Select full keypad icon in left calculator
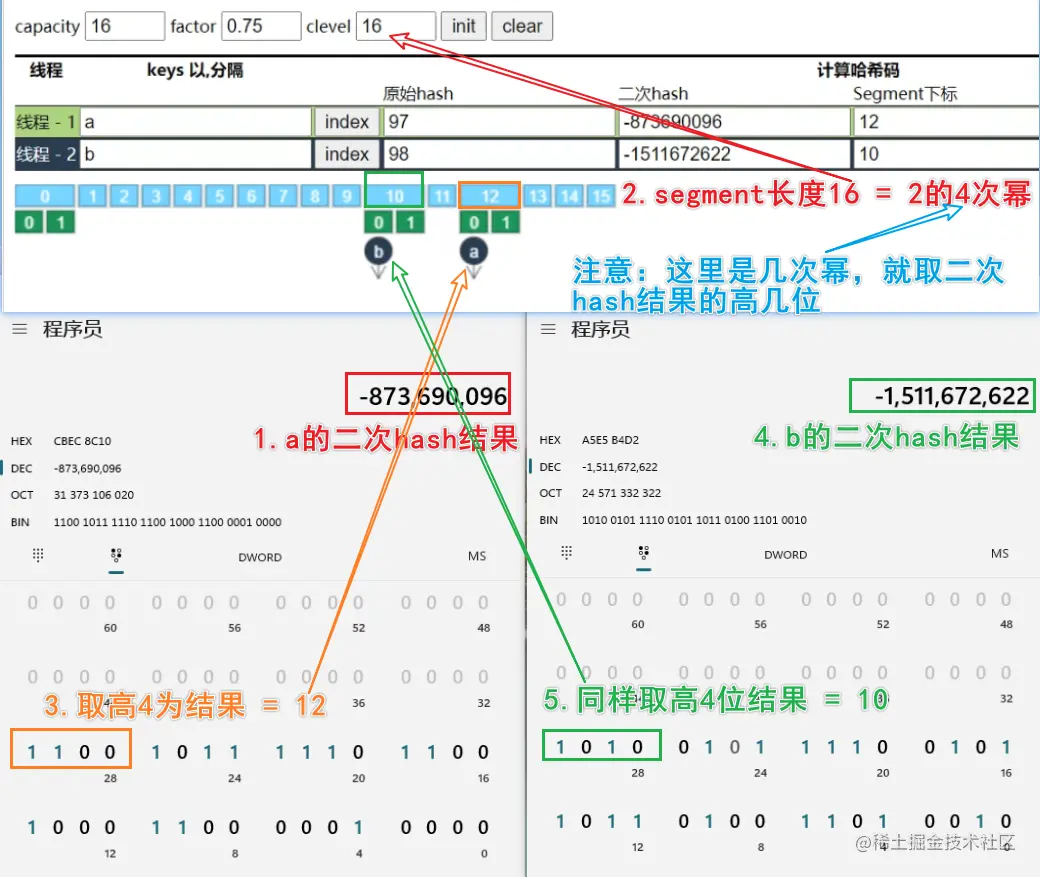1040x877 pixels. (x=38, y=555)
